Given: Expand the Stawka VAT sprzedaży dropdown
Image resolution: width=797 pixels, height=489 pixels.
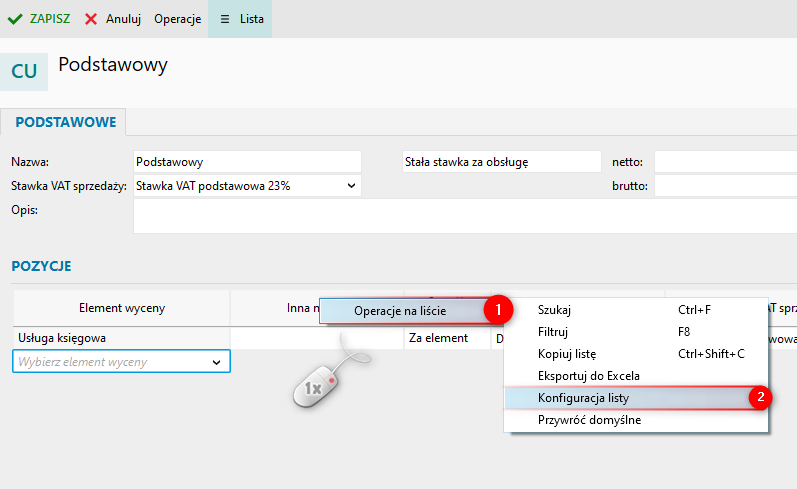Looking at the screenshot, I should tap(351, 185).
